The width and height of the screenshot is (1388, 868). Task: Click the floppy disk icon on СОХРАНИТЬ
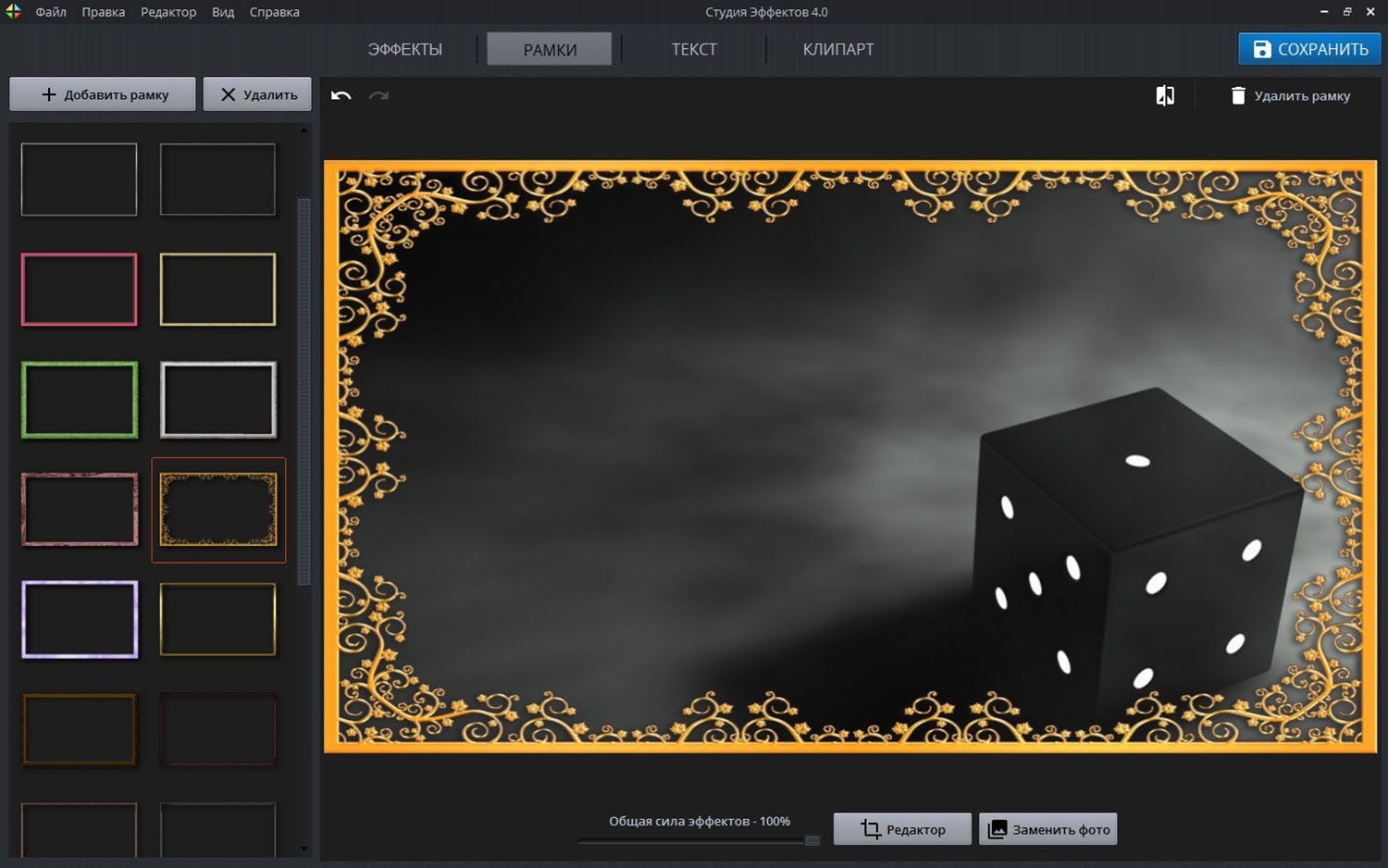1261,49
